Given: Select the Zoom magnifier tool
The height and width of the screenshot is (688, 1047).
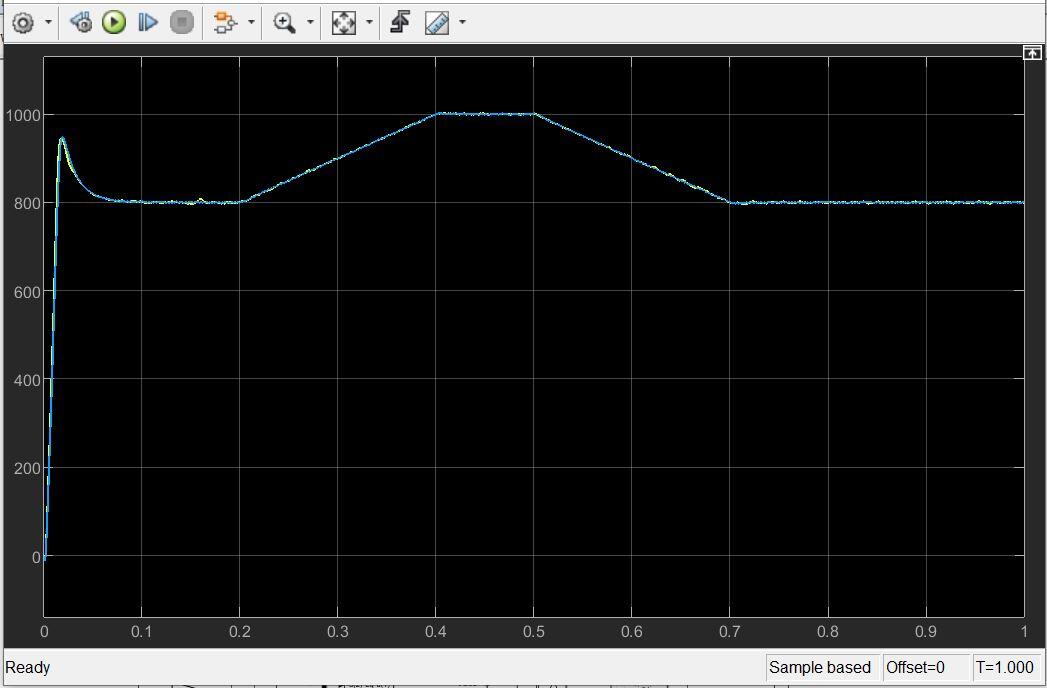Looking at the screenshot, I should (284, 23).
